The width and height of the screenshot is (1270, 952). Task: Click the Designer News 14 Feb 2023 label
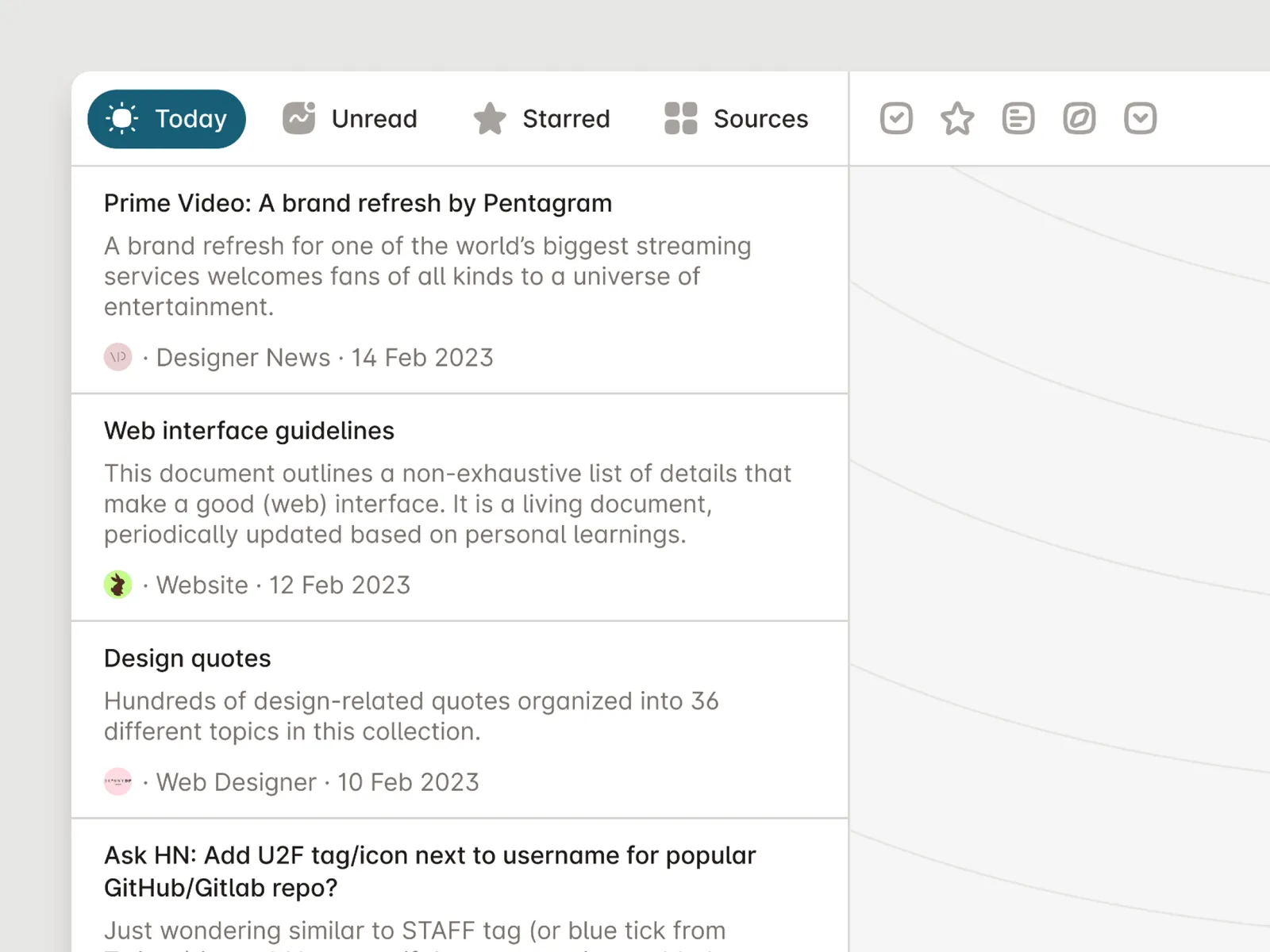pyautogui.click(x=325, y=358)
